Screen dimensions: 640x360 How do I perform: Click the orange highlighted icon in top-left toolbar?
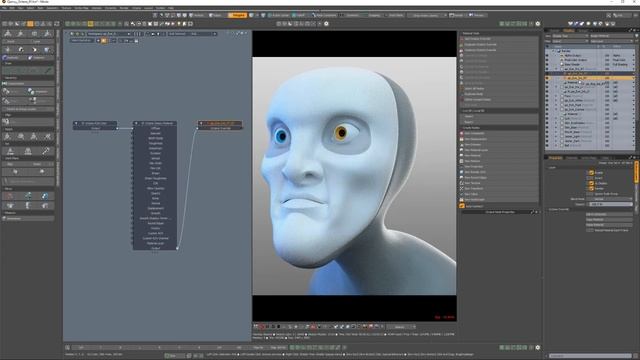(x=30, y=24)
